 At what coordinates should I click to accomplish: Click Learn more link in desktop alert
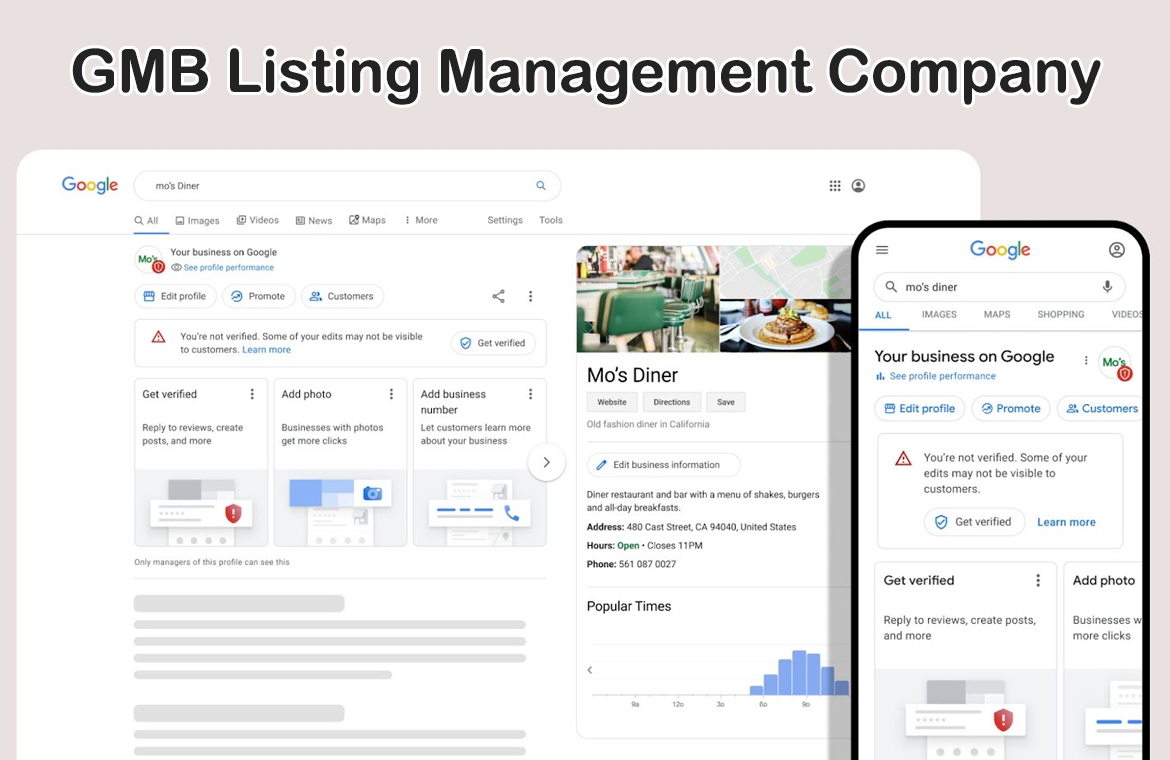(x=266, y=350)
